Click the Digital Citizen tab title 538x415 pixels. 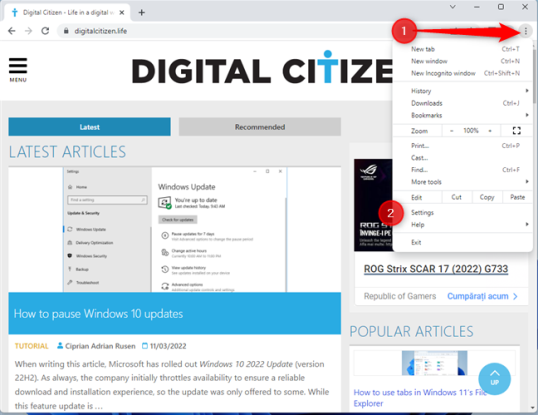click(x=69, y=13)
